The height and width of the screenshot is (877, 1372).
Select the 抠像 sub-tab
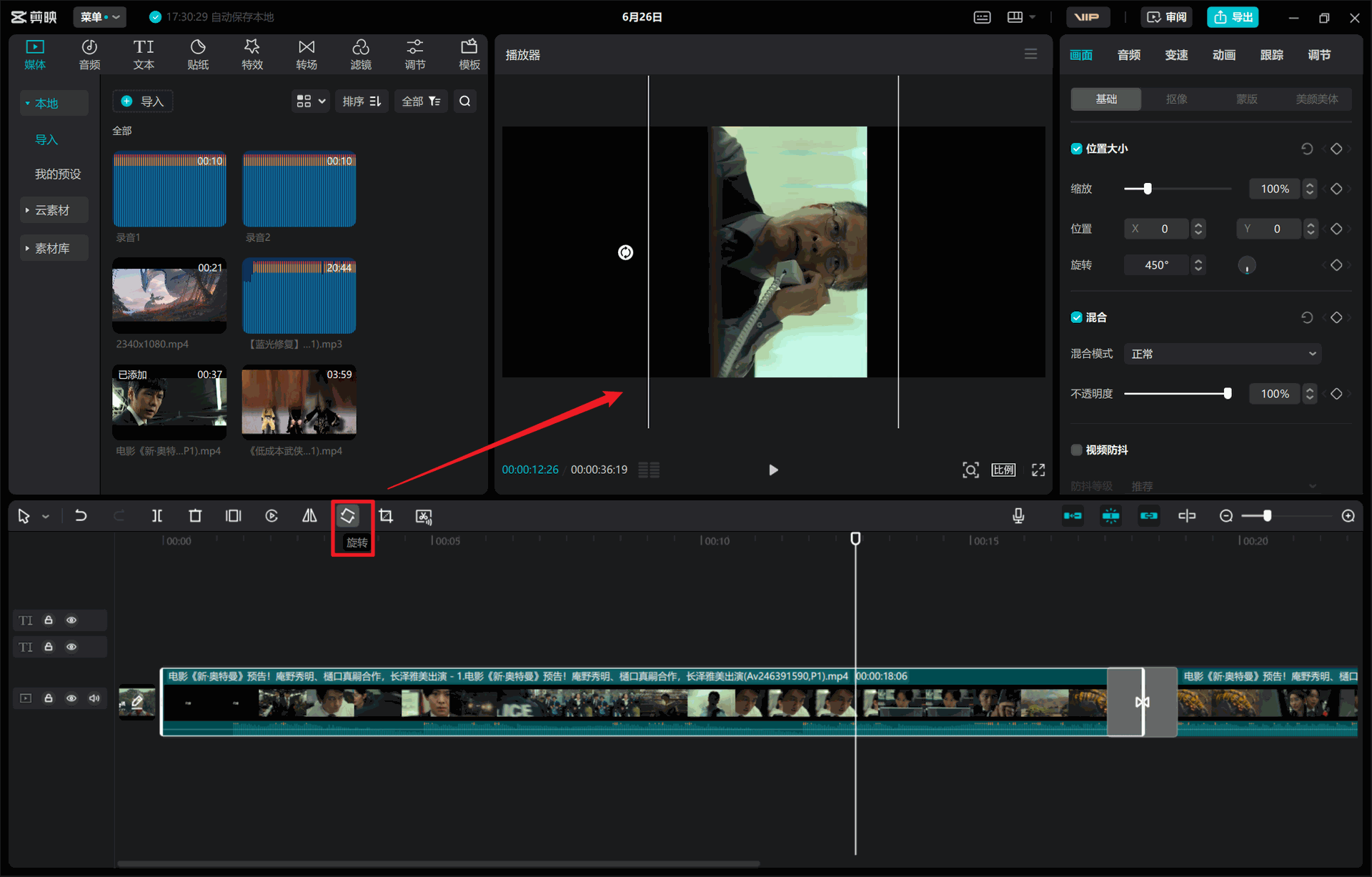[1176, 99]
